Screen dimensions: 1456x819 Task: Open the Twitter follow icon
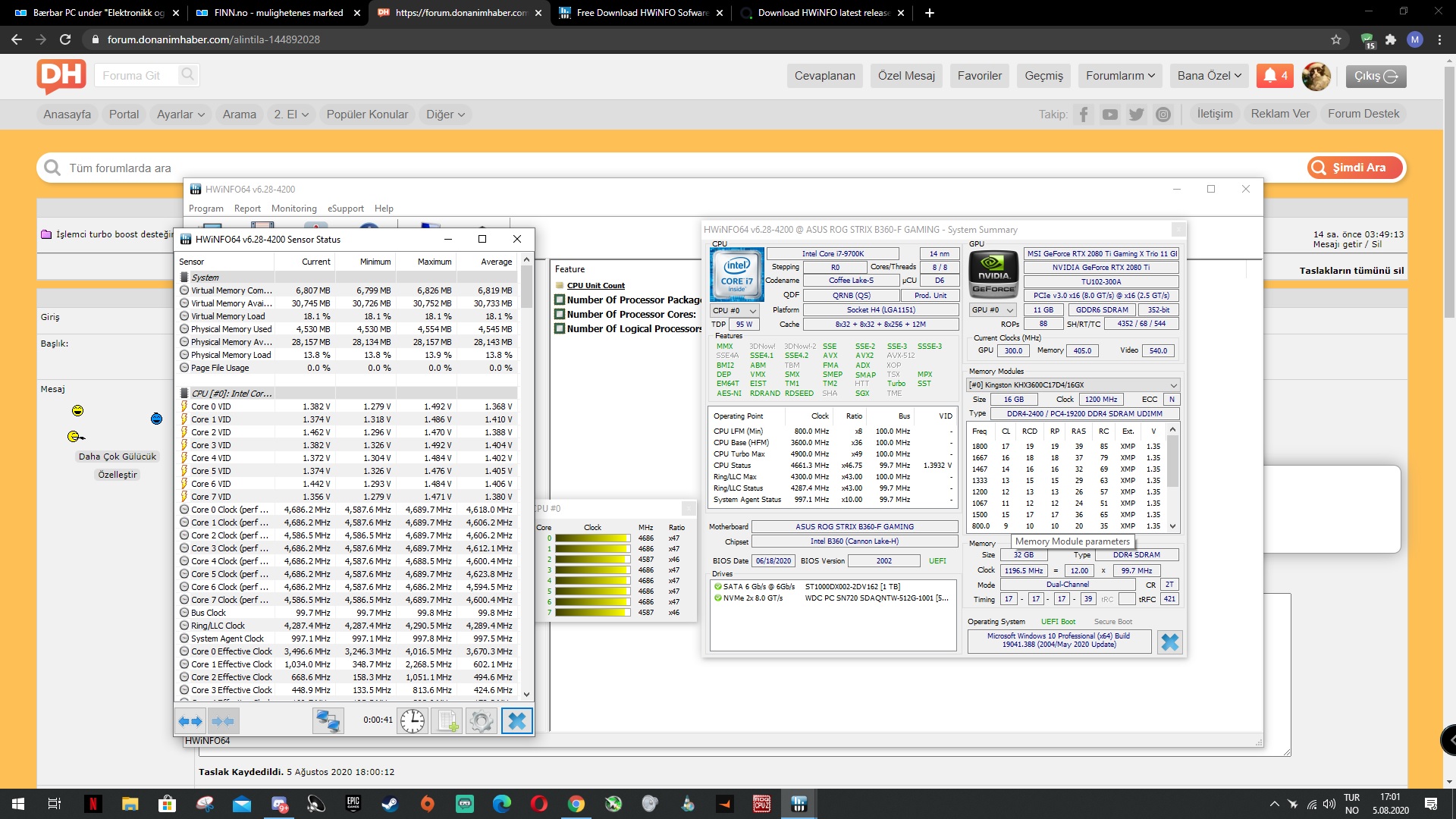pyautogui.click(x=1136, y=115)
